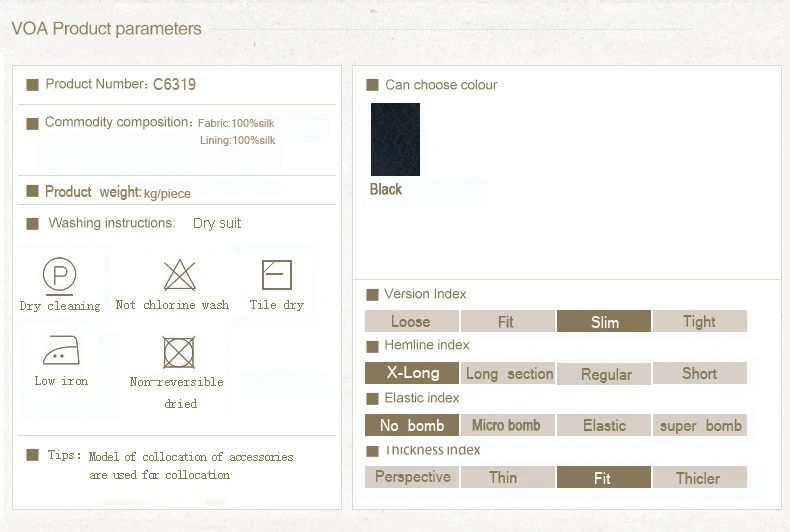Click the square bullet beside Tips
This screenshot has width=790, height=532.
32,455
